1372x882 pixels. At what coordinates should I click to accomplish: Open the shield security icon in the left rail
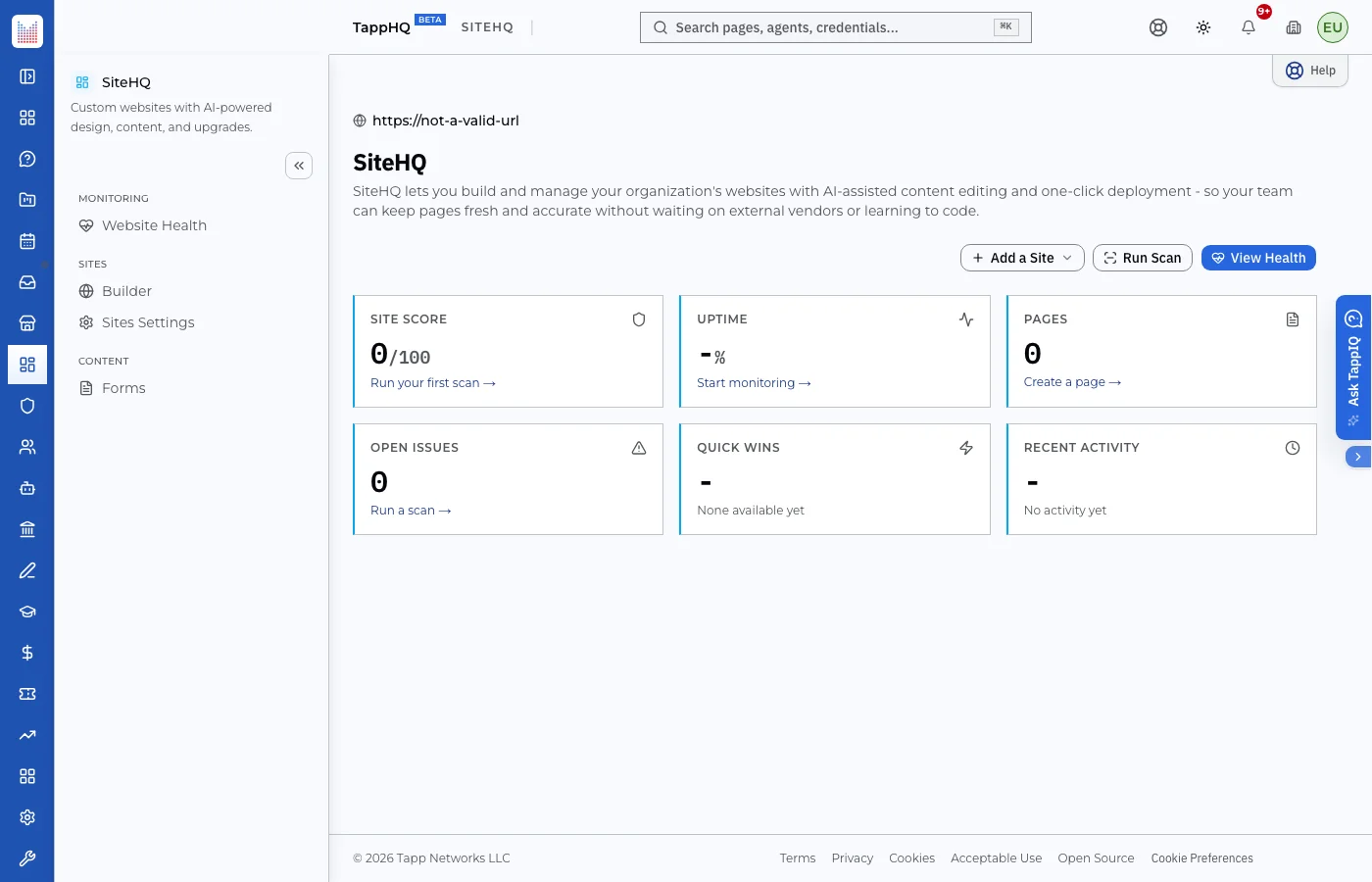[x=27, y=406]
